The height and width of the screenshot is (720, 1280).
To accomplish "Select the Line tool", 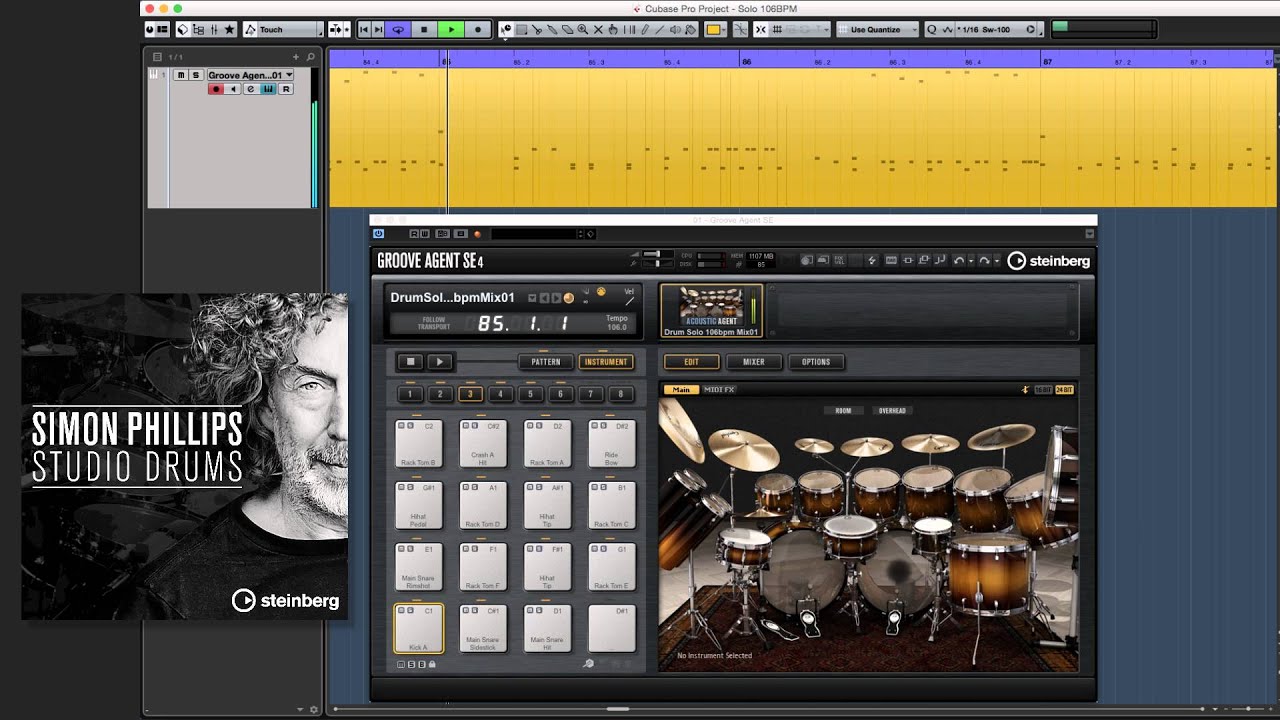I will coord(660,30).
